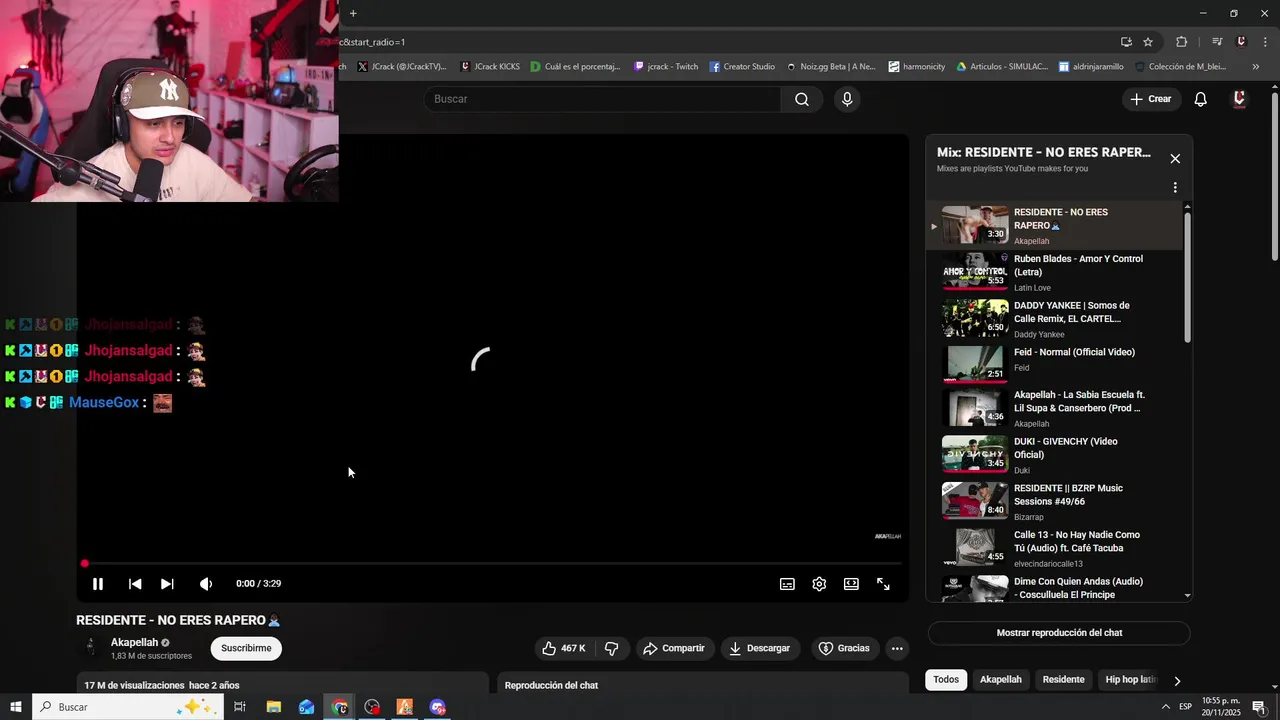Select the Residente filter chip
Viewport: 1280px width, 720px height.
pos(1063,680)
